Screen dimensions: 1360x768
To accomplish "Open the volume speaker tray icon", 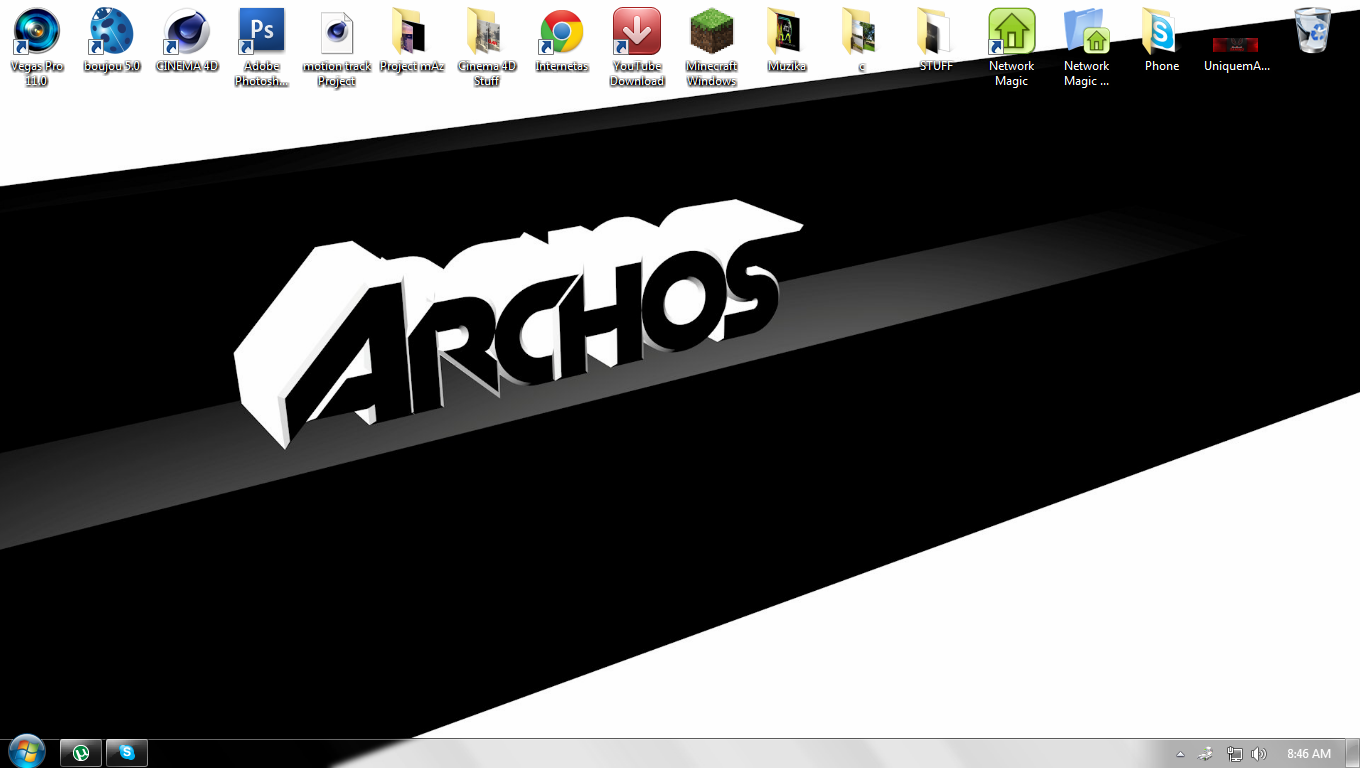I will tap(1259, 754).
